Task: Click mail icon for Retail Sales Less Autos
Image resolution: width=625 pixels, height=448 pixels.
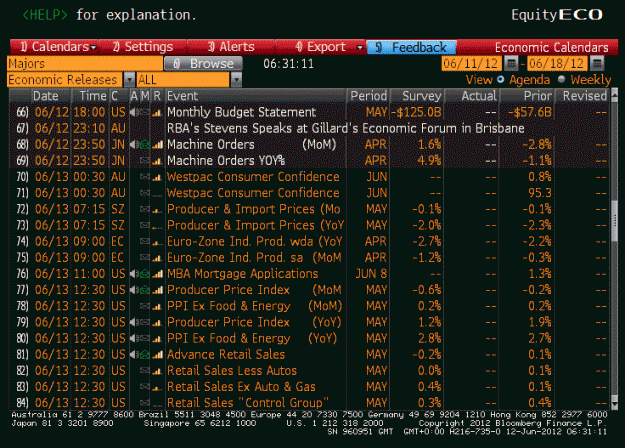Action: 145,371
